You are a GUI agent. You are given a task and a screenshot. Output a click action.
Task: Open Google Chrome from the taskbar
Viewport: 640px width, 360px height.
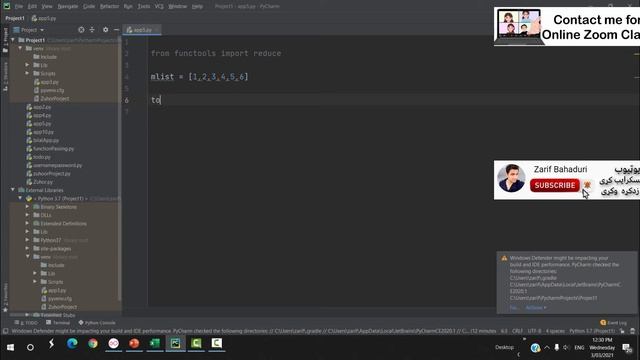(93, 344)
